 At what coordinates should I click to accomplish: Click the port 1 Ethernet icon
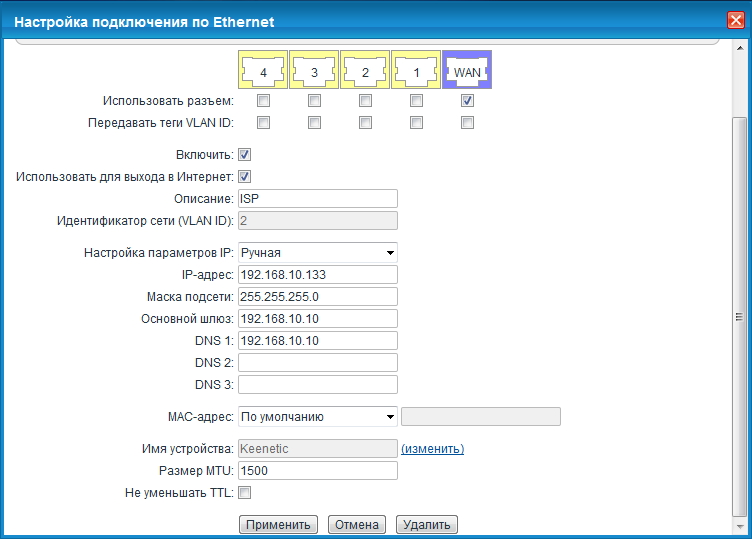tap(416, 71)
